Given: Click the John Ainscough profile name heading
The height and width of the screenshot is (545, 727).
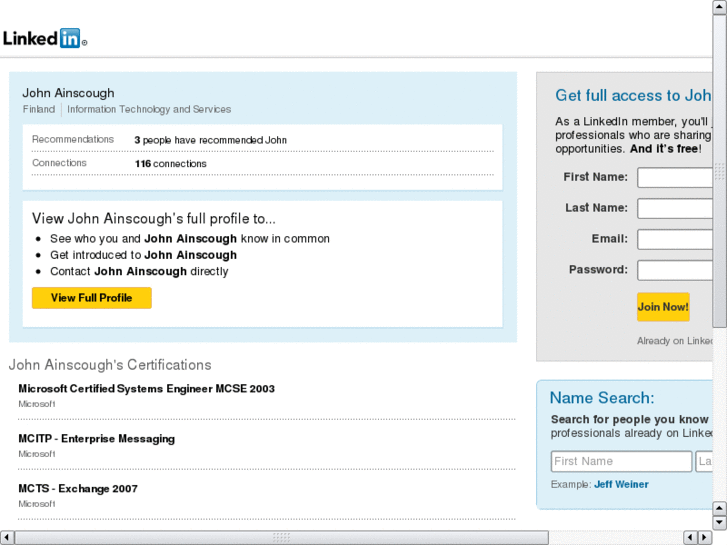Looking at the screenshot, I should coord(69,93).
